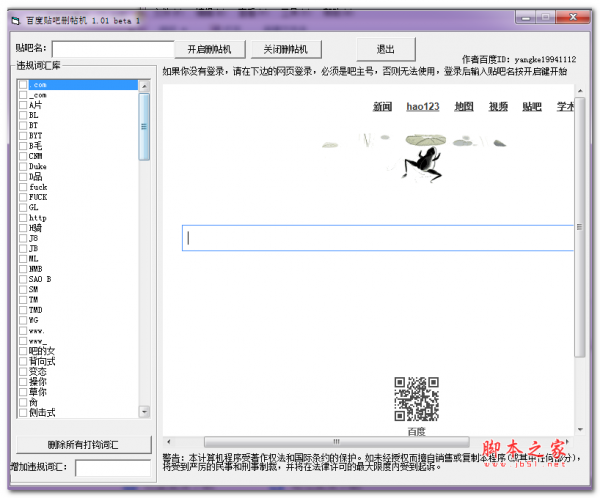
Task: Check the '.com' word checkbox
Action: [x=23, y=85]
